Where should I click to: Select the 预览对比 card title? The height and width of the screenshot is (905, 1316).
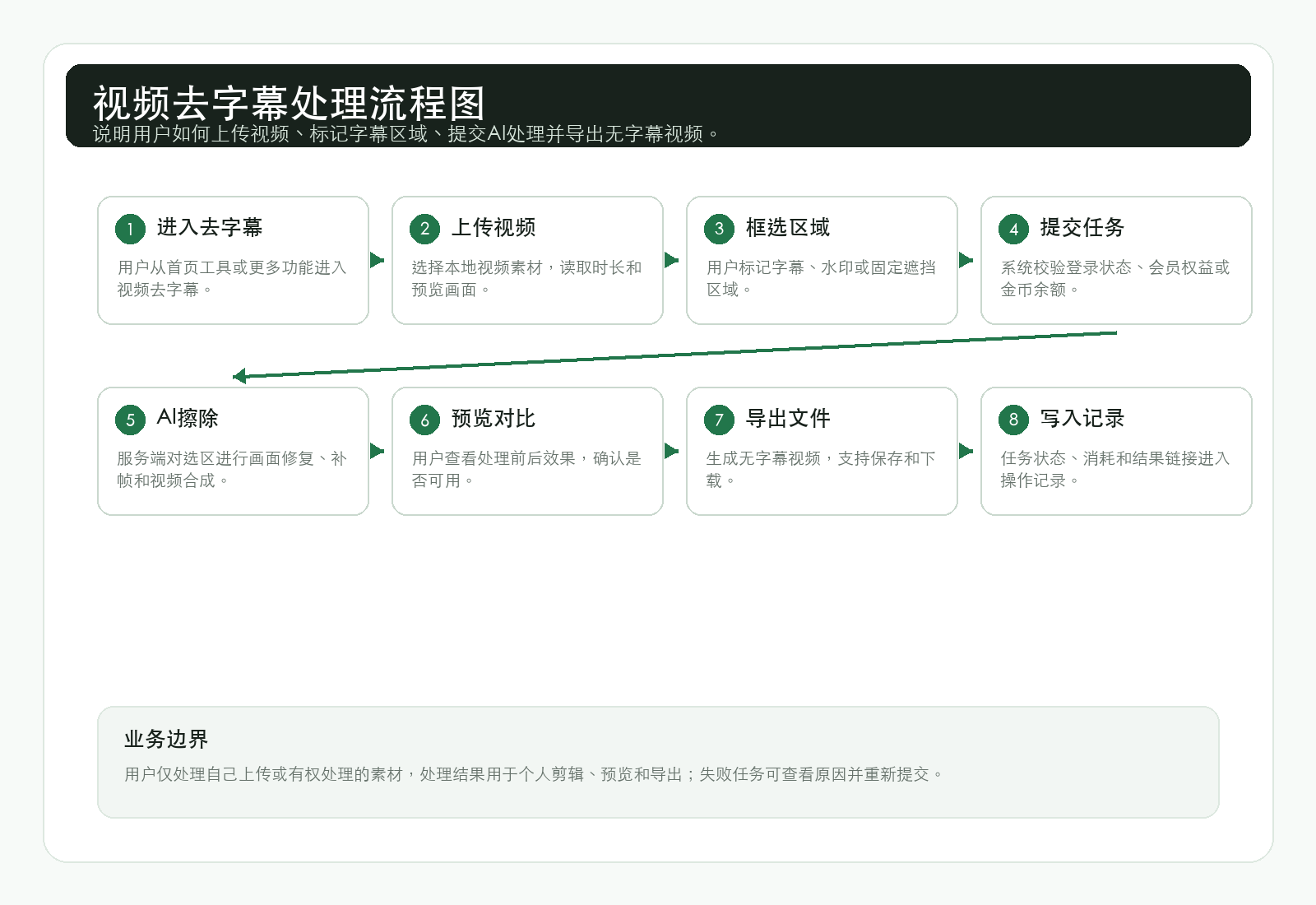pyautogui.click(x=493, y=418)
